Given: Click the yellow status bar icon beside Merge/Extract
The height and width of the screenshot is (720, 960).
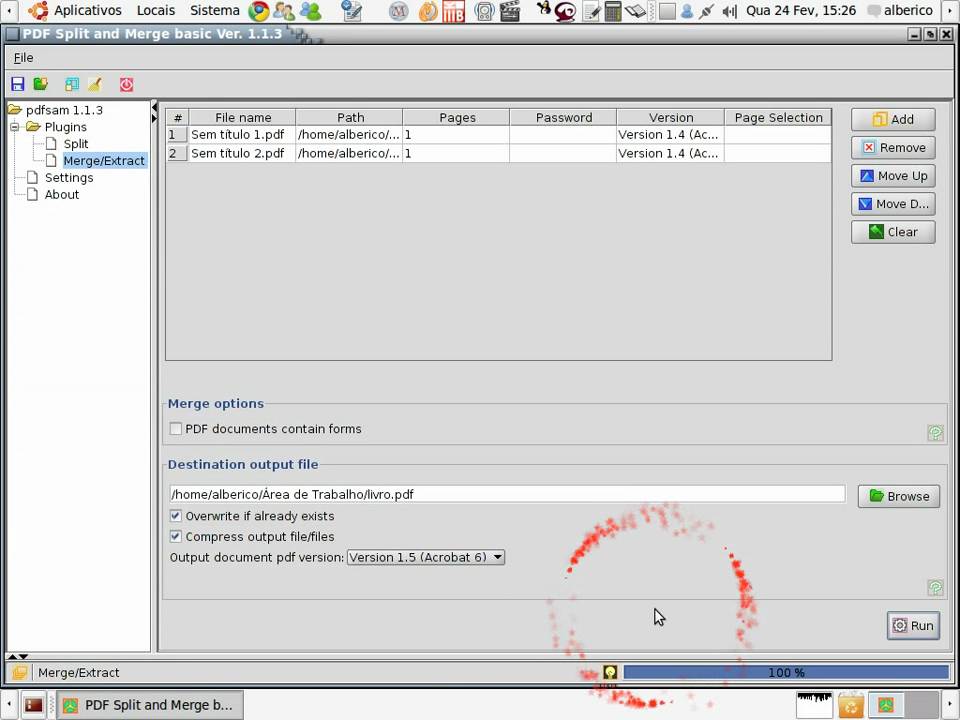Looking at the screenshot, I should pos(20,672).
